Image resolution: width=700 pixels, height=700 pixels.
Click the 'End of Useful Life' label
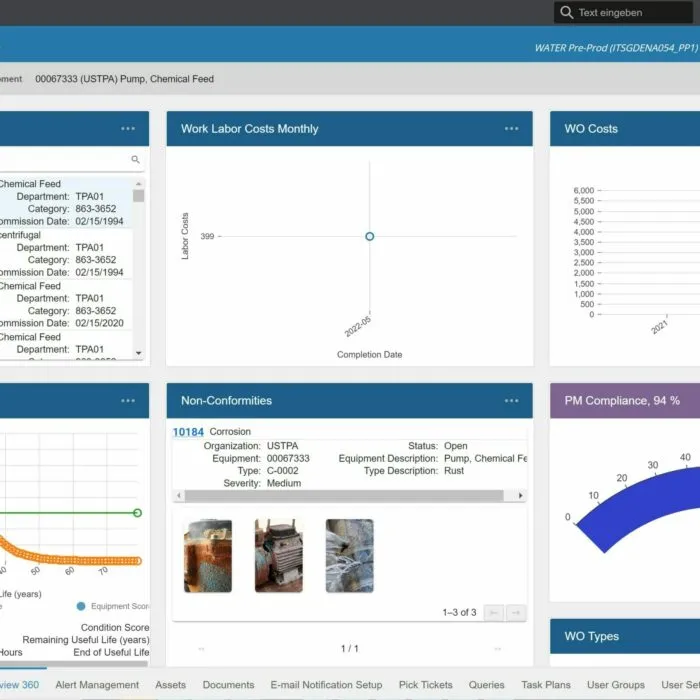111,652
